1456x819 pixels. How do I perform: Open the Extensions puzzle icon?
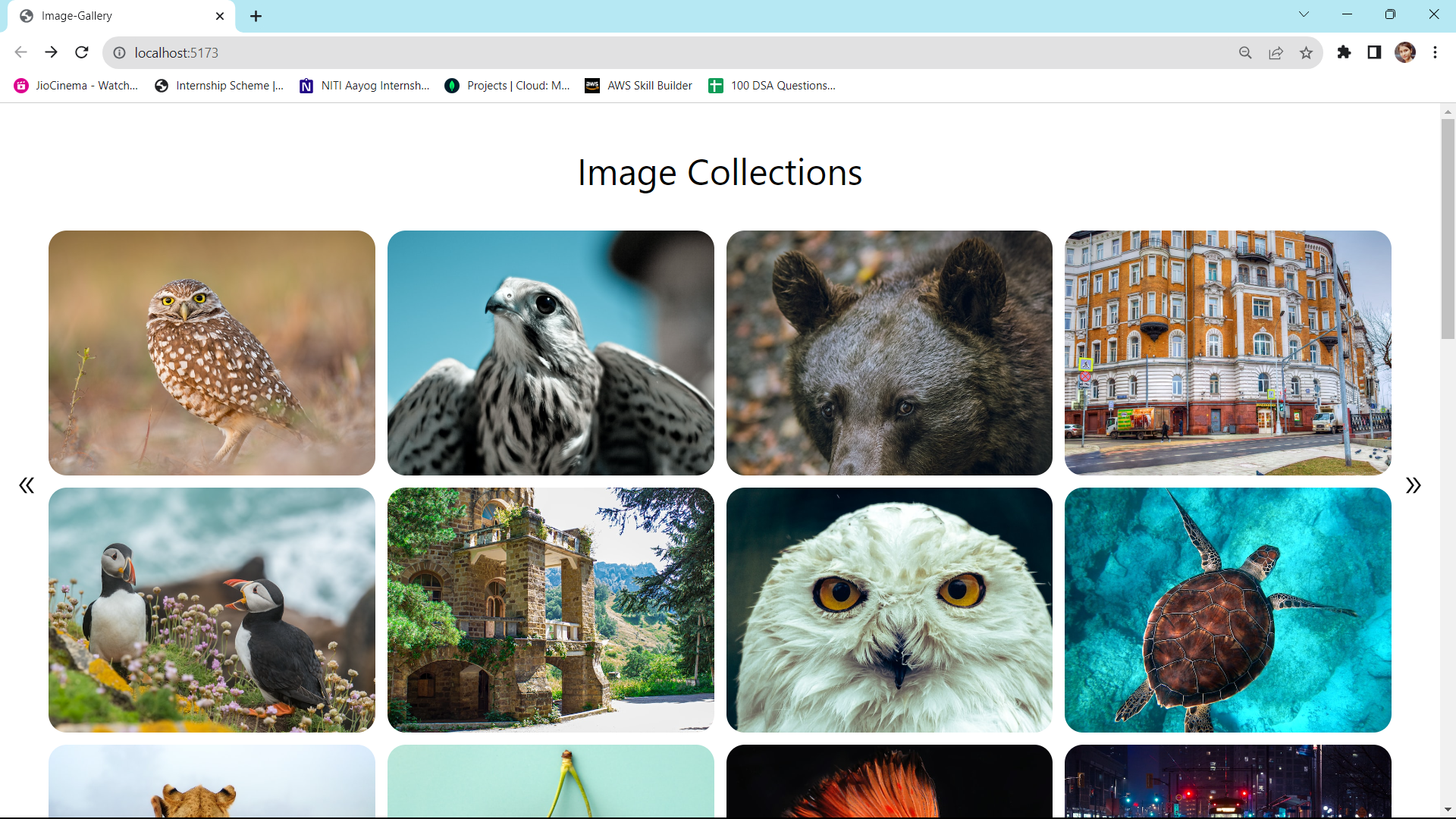[x=1344, y=52]
